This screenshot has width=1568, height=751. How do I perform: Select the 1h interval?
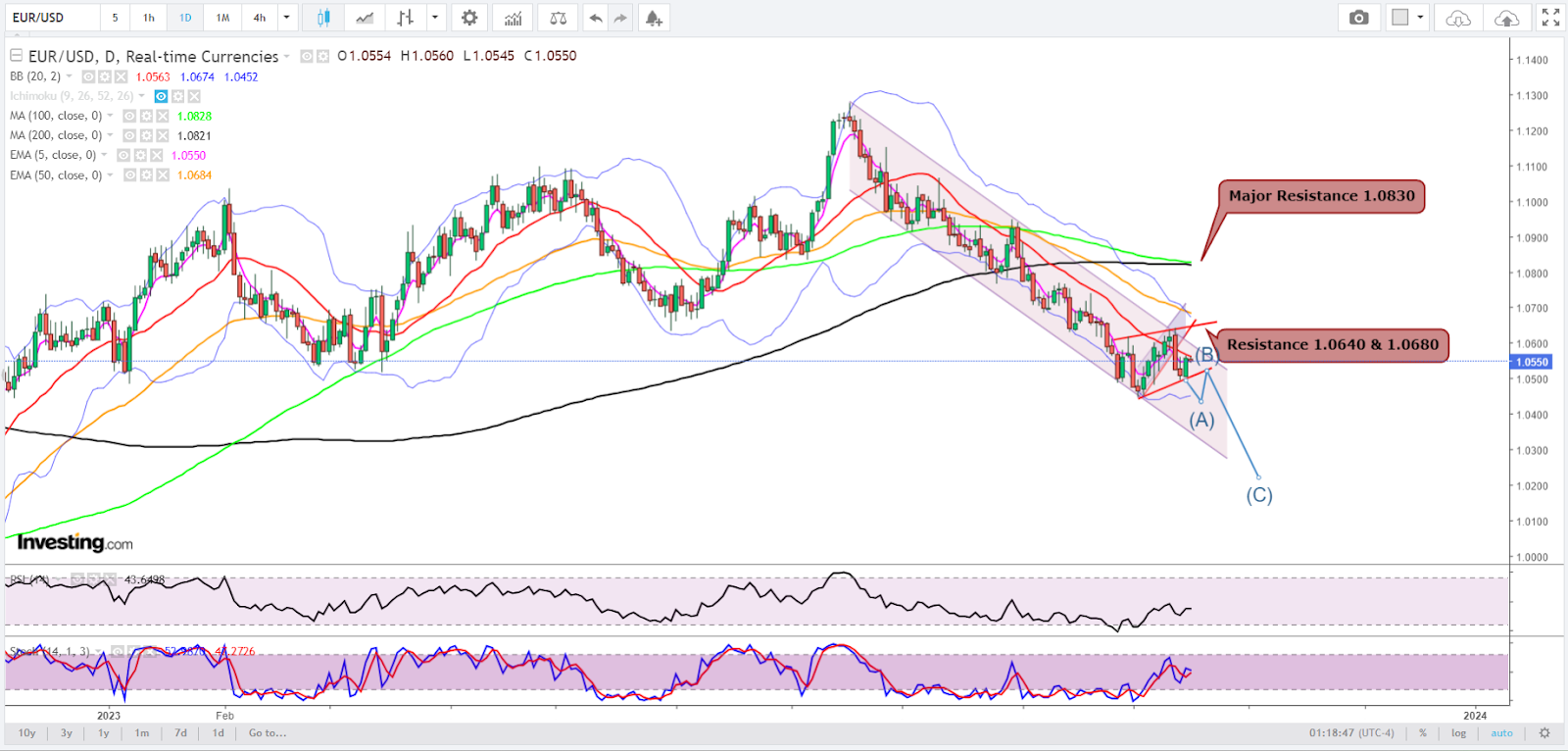pyautogui.click(x=149, y=18)
